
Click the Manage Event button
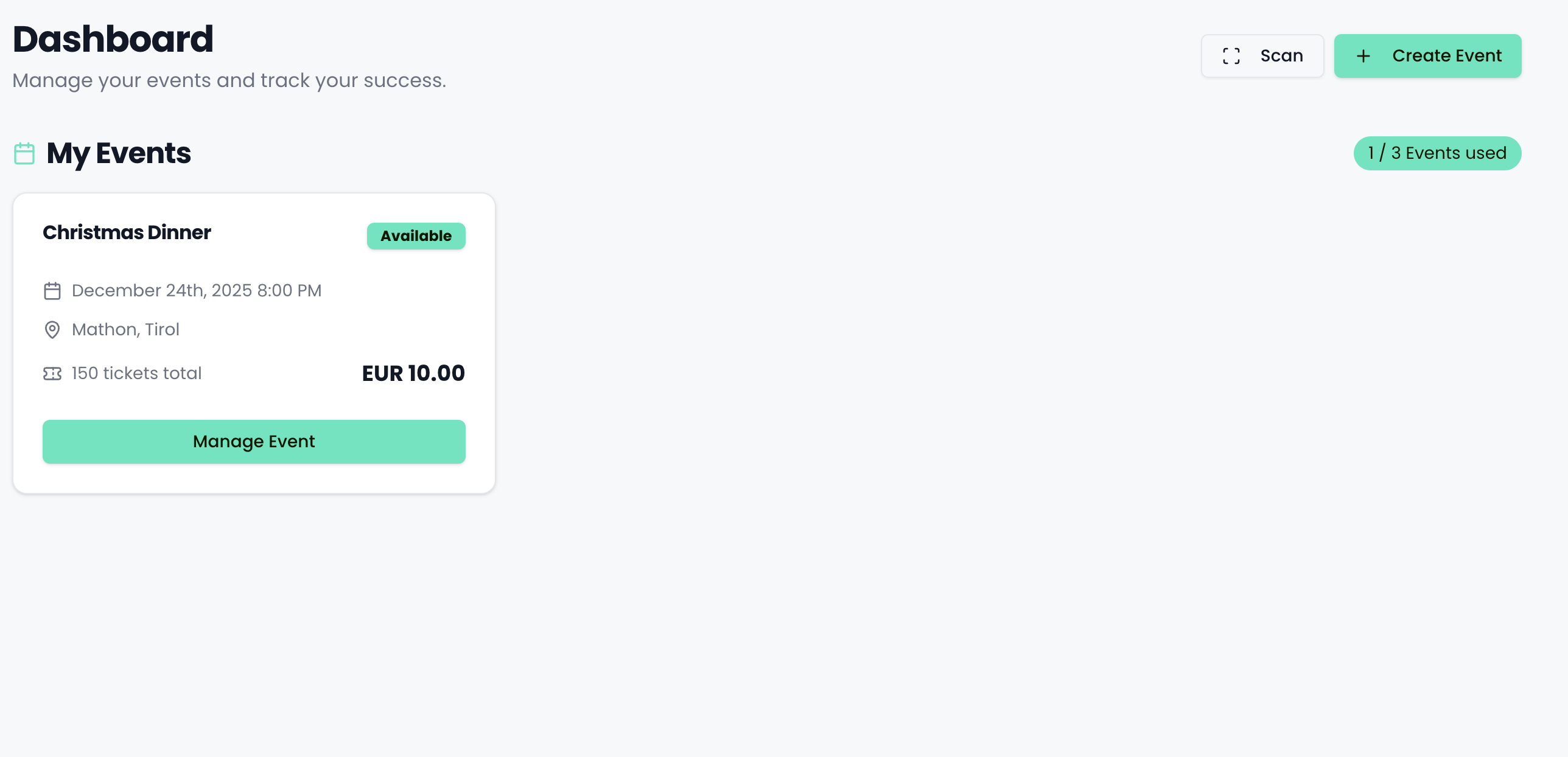pyautogui.click(x=254, y=442)
